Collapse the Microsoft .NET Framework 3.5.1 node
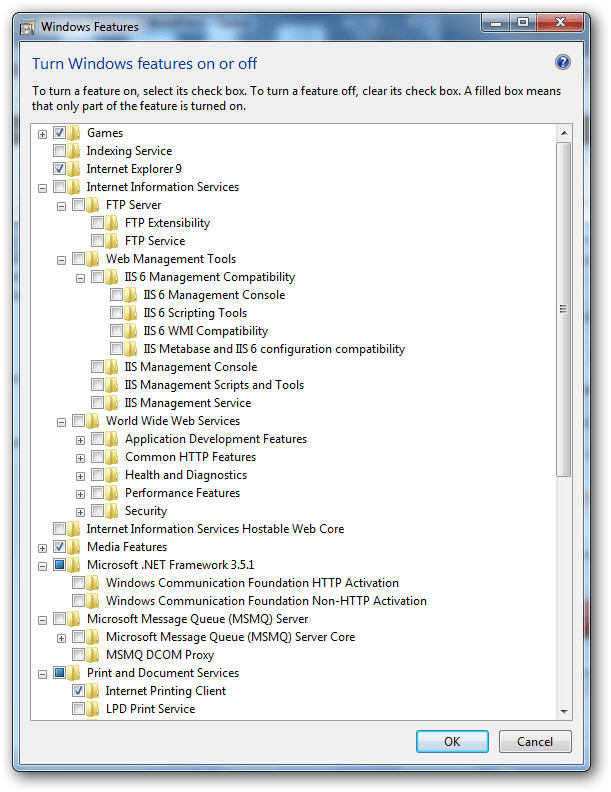The image size is (611, 792). [x=42, y=567]
